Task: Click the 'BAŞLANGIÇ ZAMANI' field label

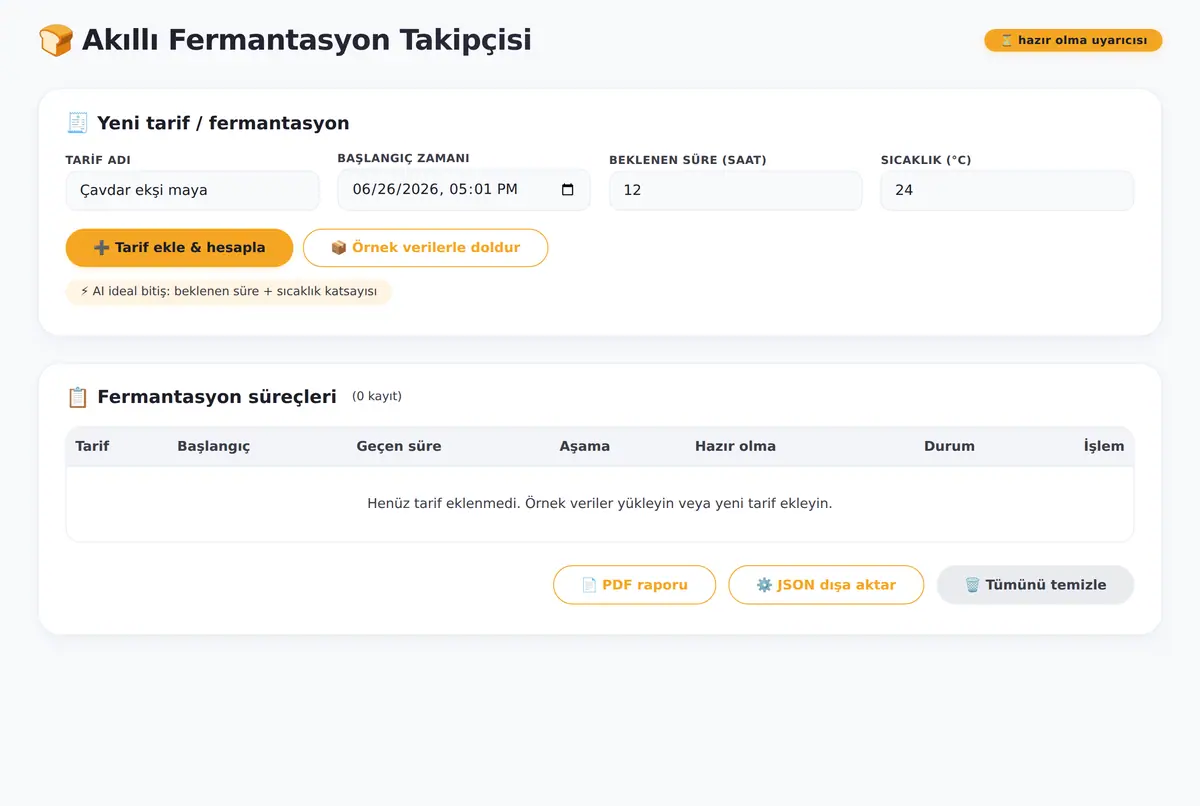Action: coord(403,158)
